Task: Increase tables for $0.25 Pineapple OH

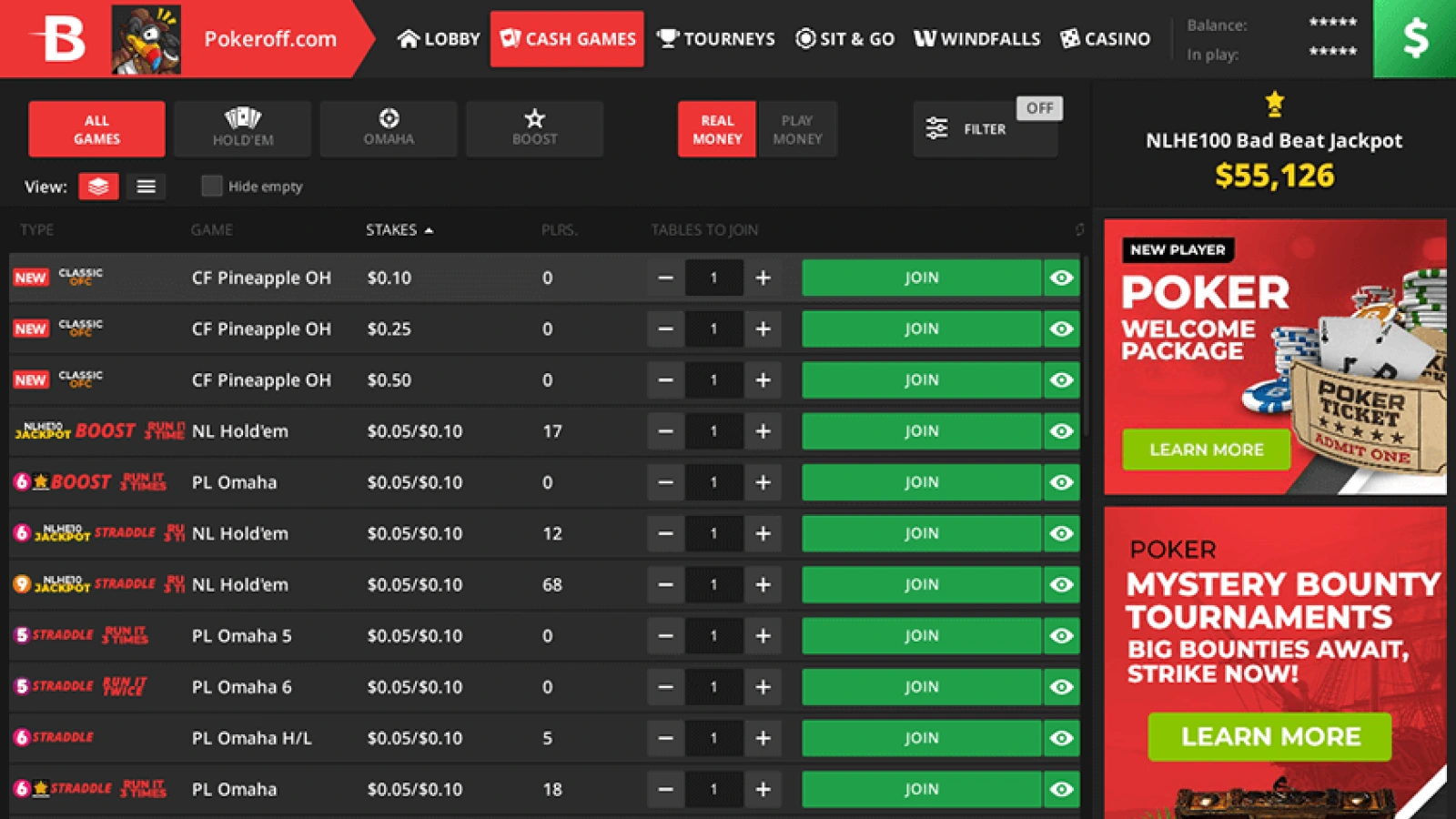Action: pos(763,329)
